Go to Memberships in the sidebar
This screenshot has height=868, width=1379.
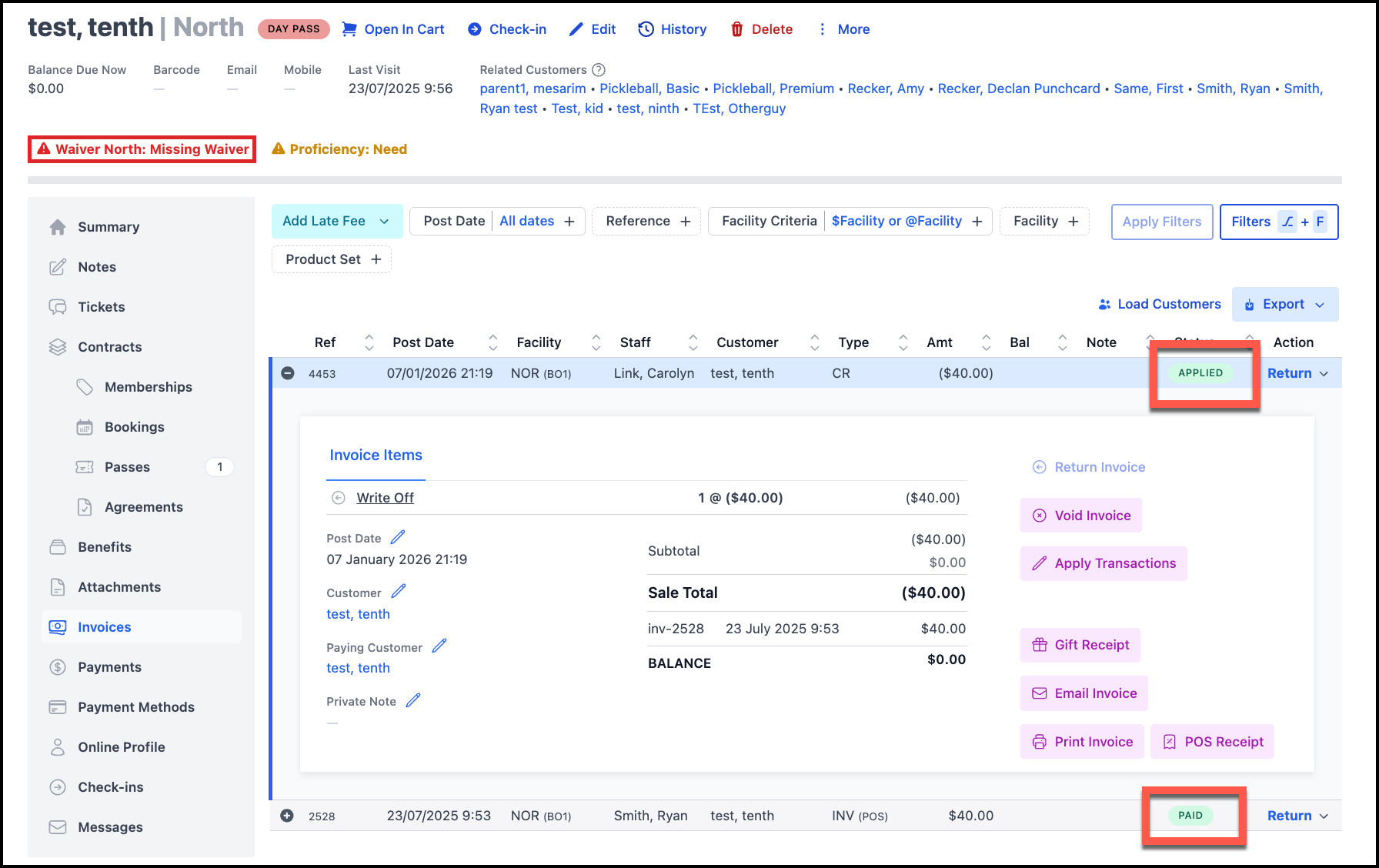tap(148, 387)
